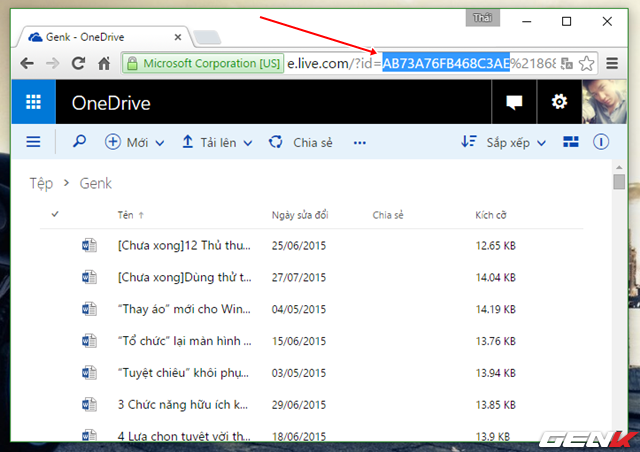
Task: Click the OneDrive header title
Action: pos(111,103)
